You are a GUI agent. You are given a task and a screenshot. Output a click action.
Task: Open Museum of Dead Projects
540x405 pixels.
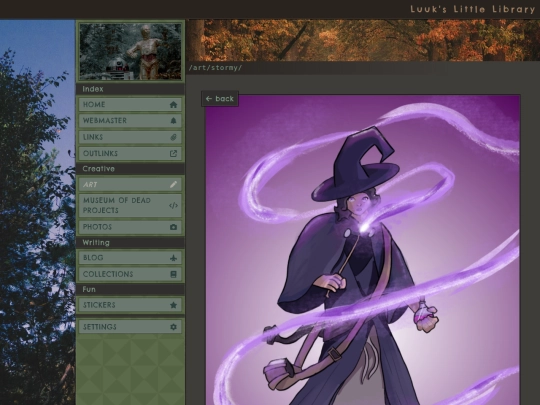tap(130, 206)
